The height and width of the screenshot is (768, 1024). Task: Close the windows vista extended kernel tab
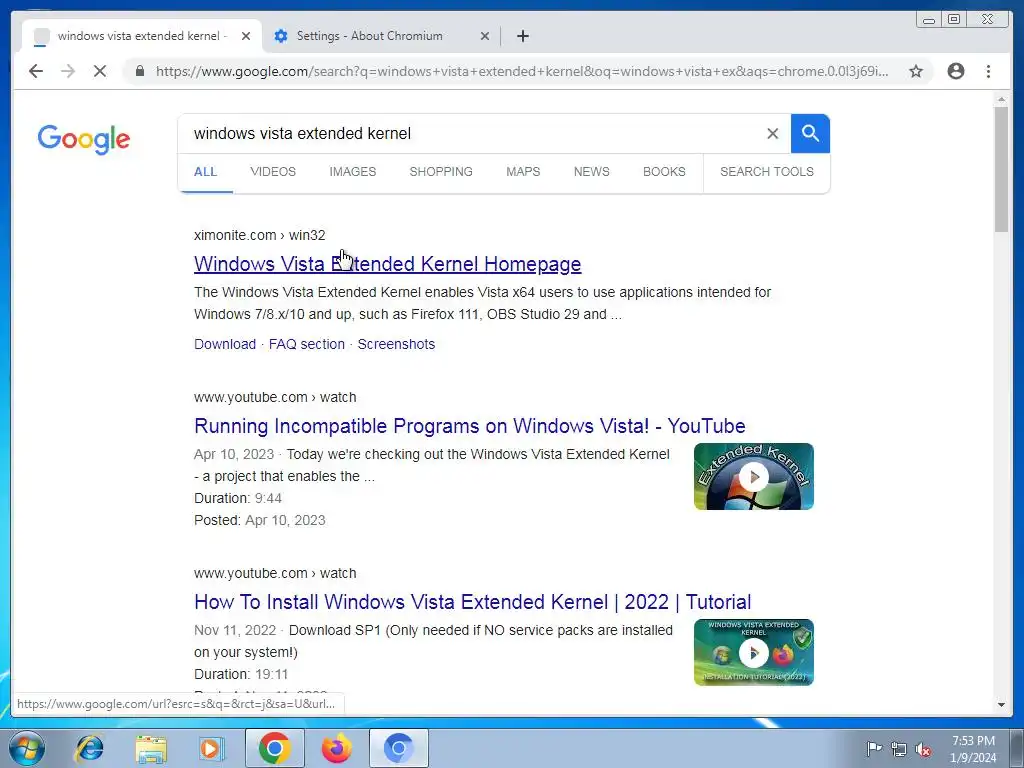246,36
